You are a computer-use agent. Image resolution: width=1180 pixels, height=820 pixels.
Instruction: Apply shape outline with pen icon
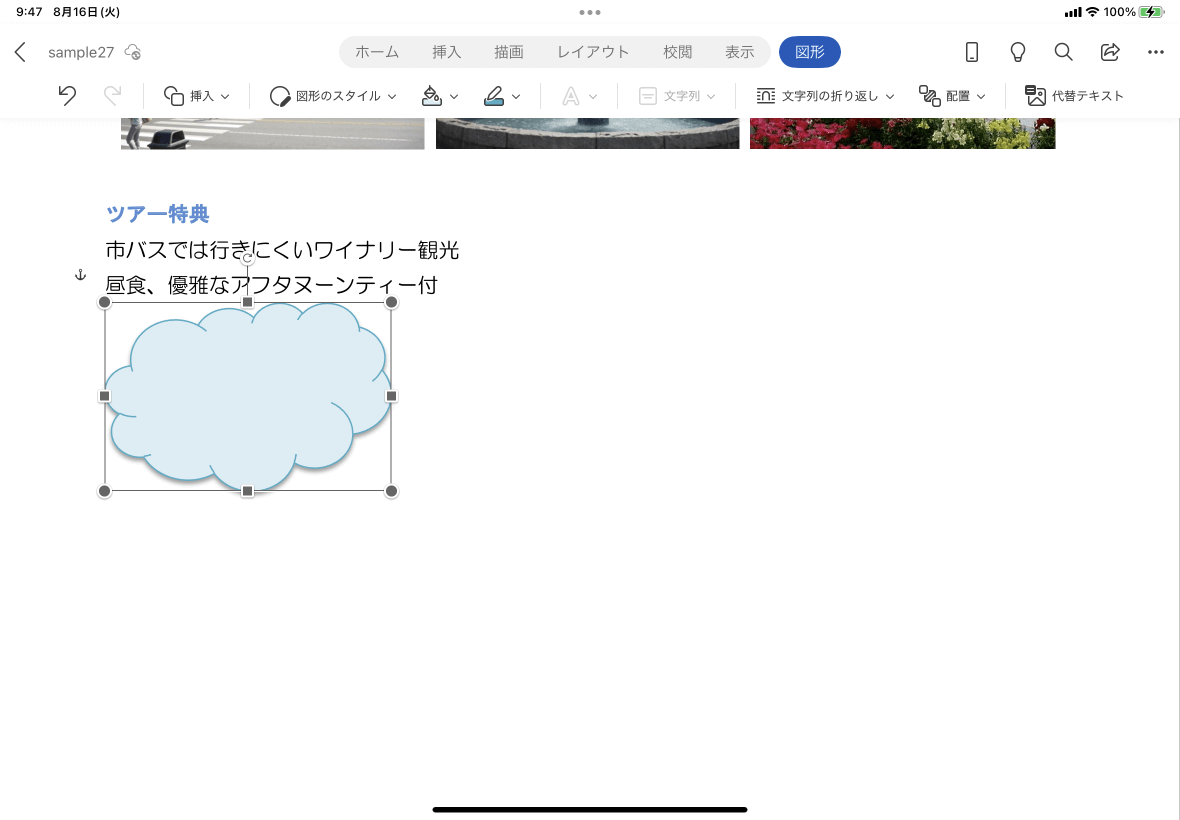(494, 96)
